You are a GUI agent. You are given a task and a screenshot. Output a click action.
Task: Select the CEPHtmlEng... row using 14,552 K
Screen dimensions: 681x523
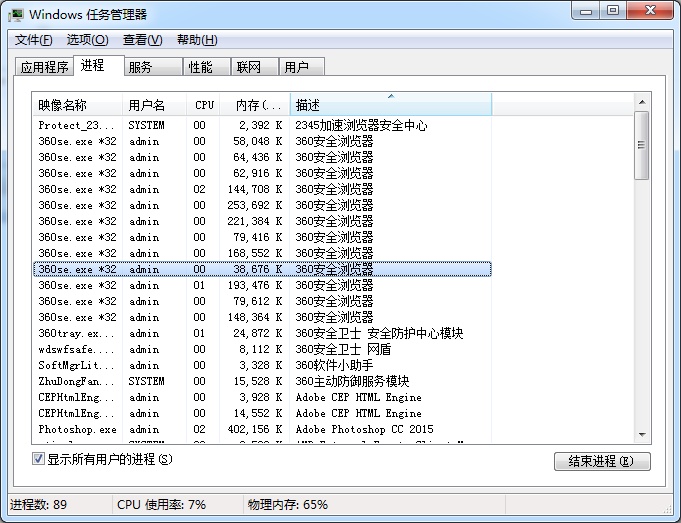[262, 413]
